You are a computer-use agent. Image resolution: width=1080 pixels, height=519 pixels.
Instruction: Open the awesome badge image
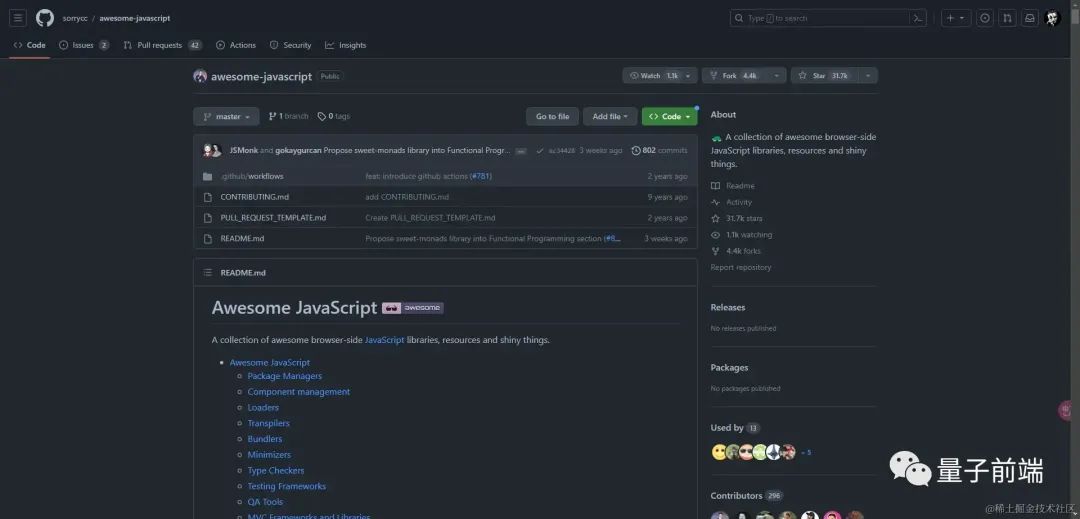413,308
